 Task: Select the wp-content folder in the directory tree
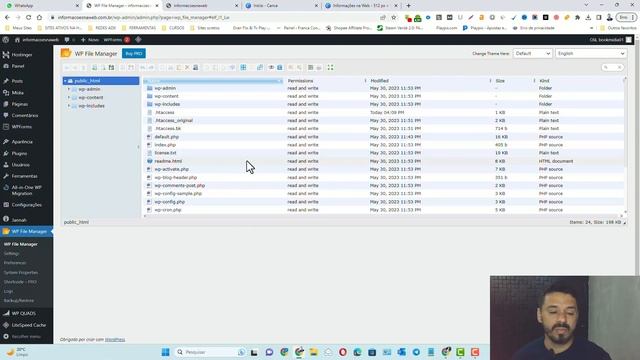pos(91,98)
